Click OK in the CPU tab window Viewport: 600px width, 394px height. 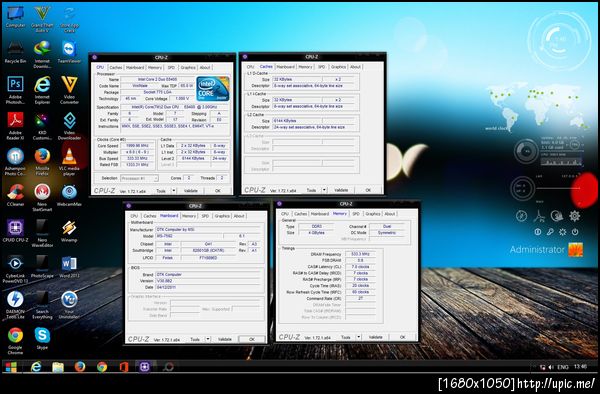(x=218, y=190)
